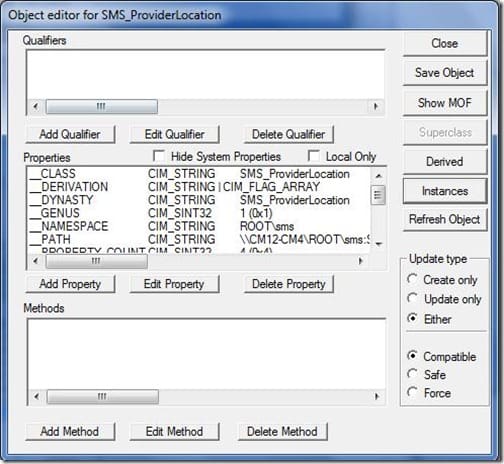Select the __NAMESPACE property row
The image size is (504, 464).
[x=199, y=226]
